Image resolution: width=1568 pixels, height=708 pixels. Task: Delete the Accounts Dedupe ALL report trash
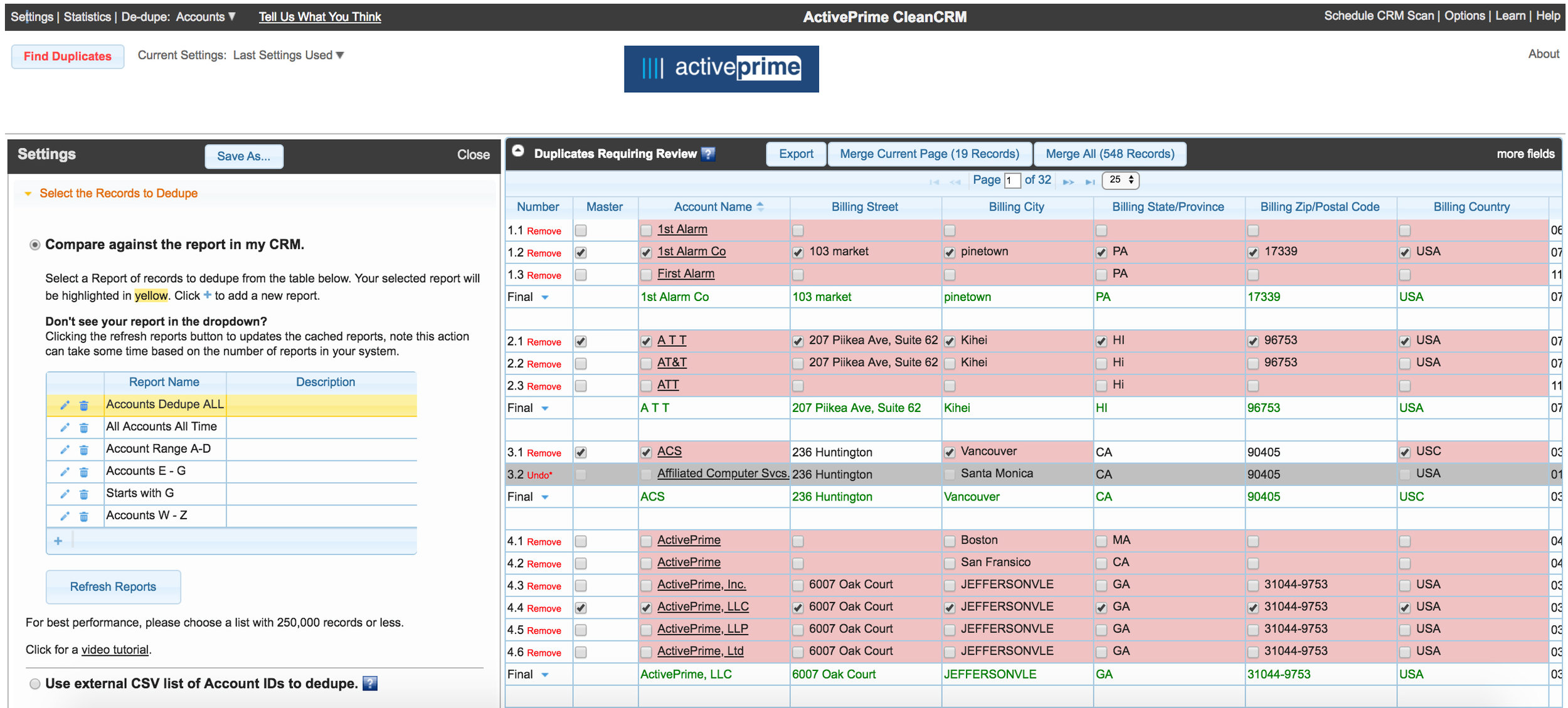tap(83, 406)
